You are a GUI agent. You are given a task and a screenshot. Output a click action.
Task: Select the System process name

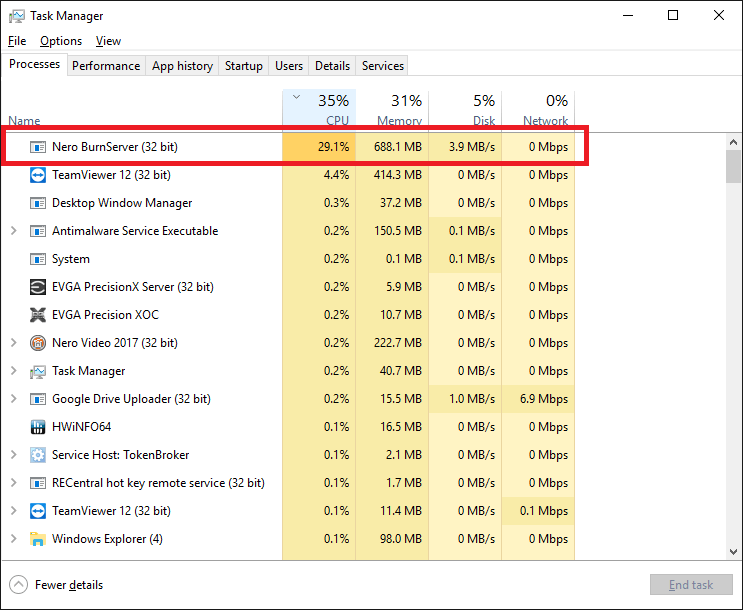(x=71, y=259)
